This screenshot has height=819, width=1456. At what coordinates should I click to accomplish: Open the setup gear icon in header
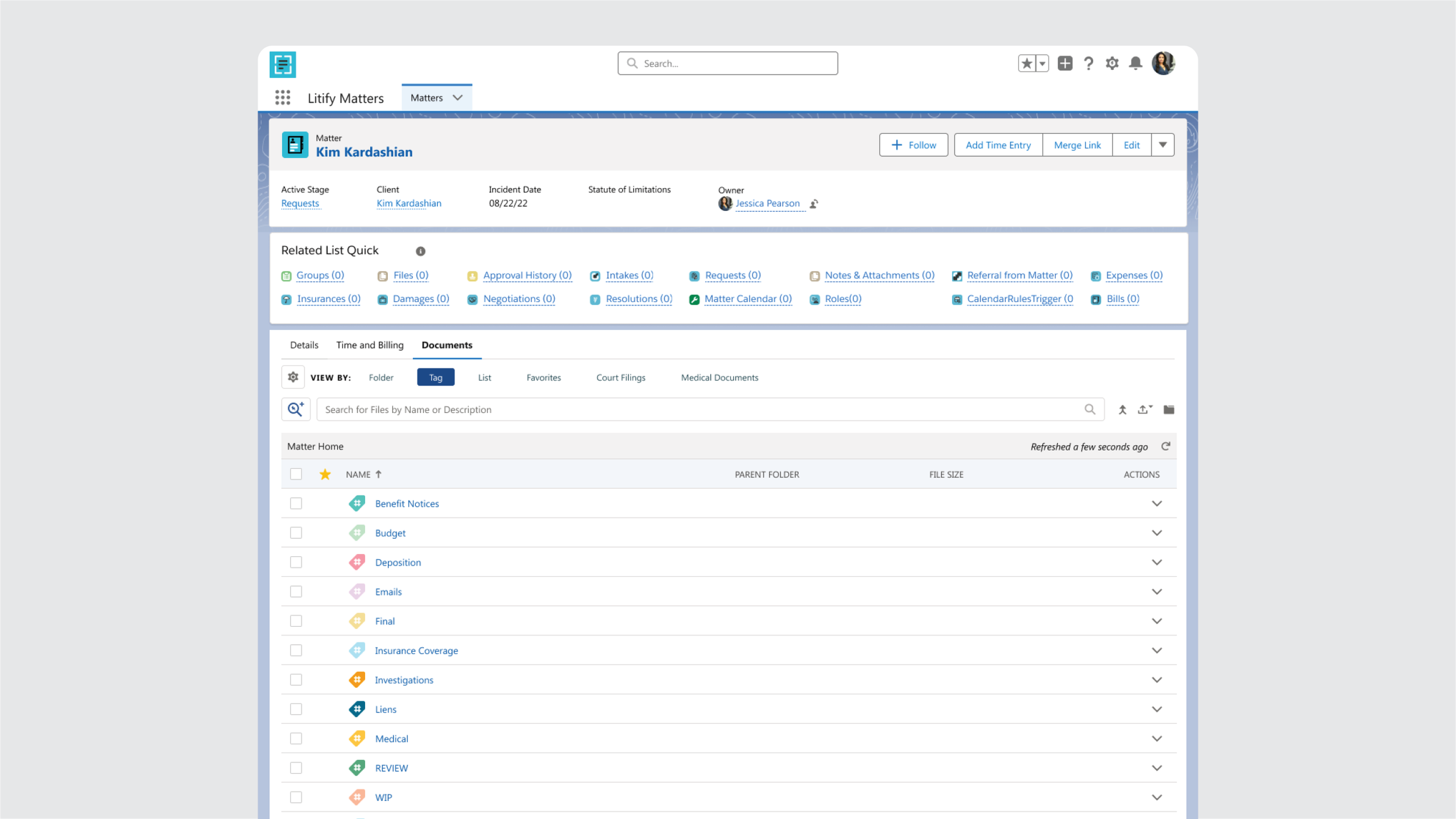coord(1112,63)
